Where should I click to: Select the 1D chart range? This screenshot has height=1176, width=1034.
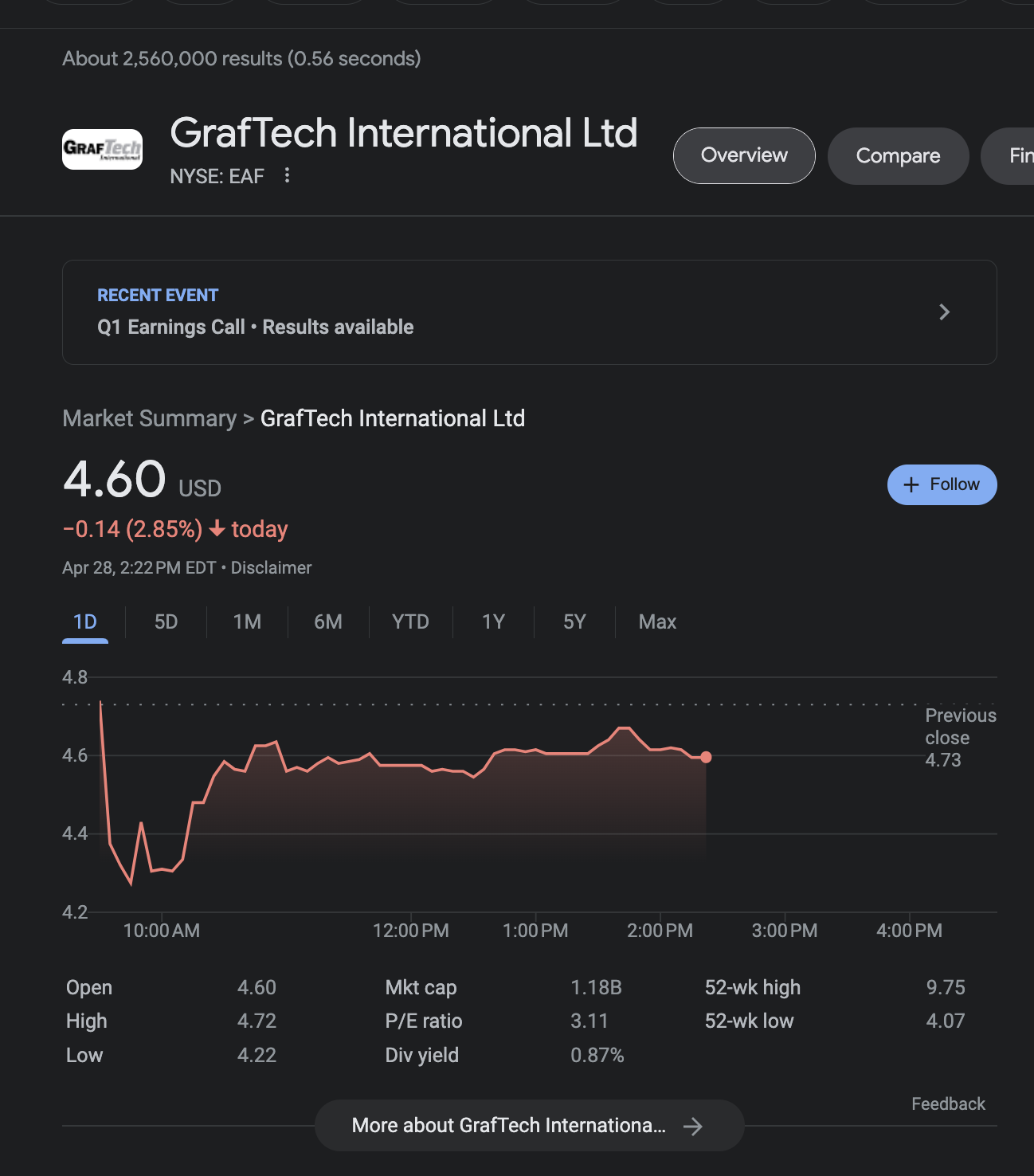[85, 621]
